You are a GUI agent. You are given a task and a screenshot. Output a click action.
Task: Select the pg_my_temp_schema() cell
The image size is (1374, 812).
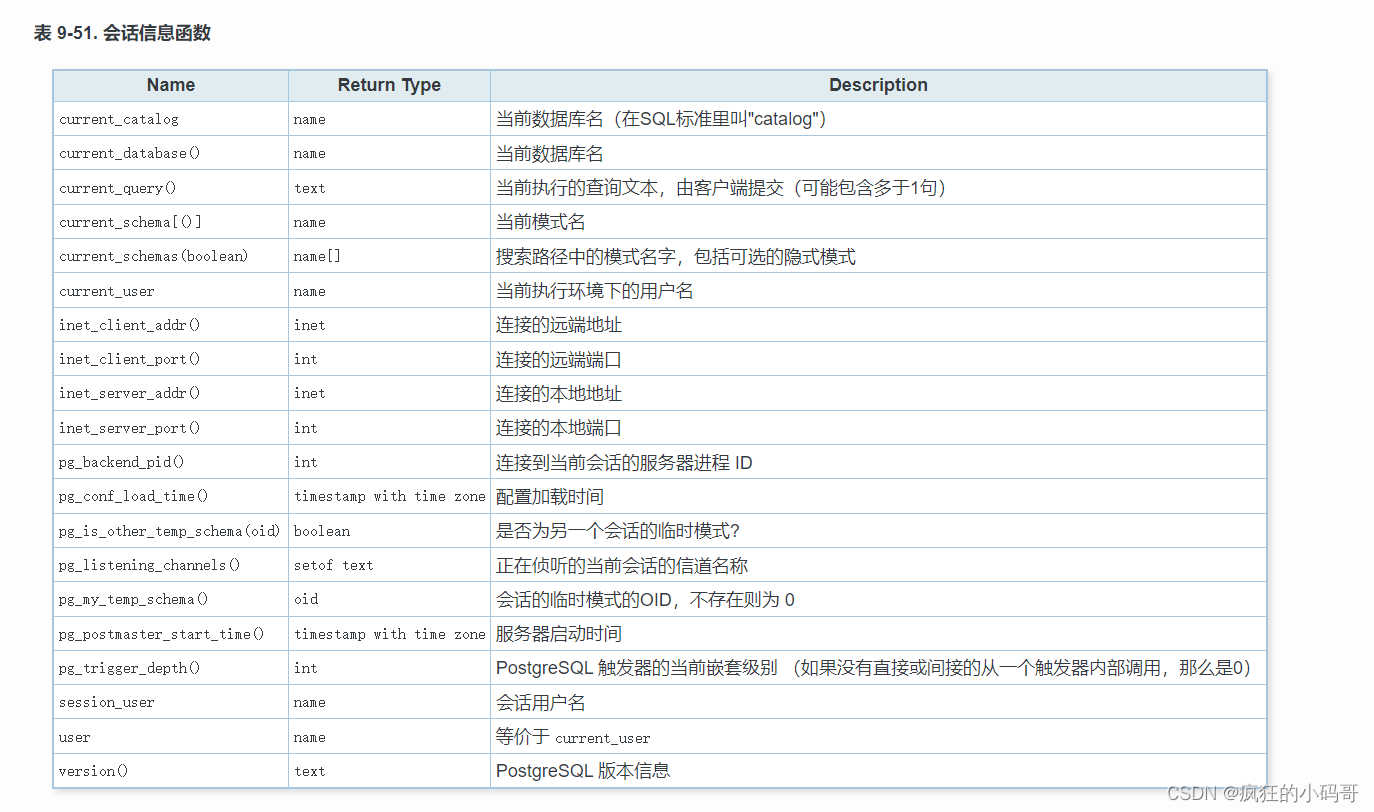tap(171, 599)
